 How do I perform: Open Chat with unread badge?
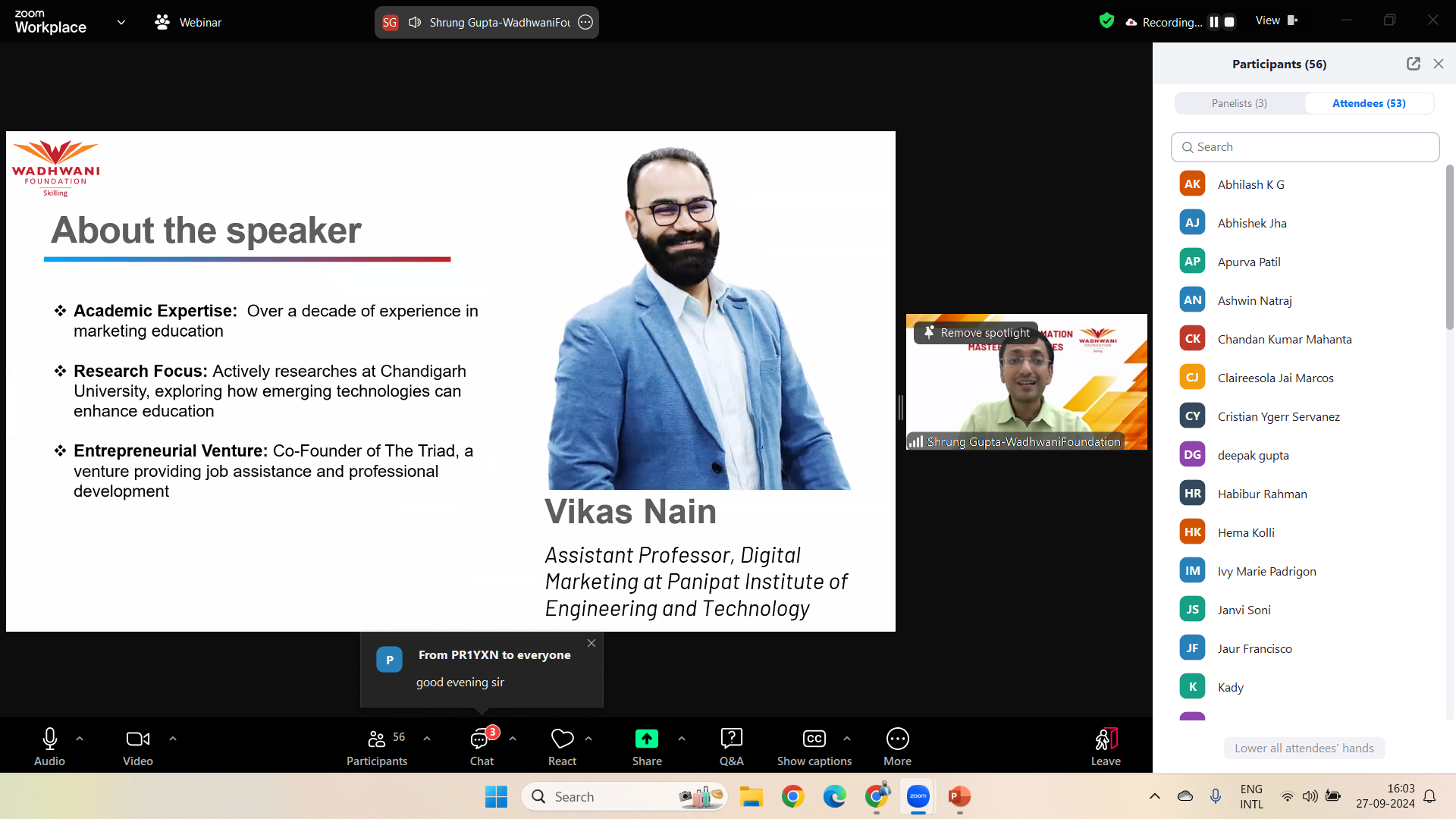481,739
